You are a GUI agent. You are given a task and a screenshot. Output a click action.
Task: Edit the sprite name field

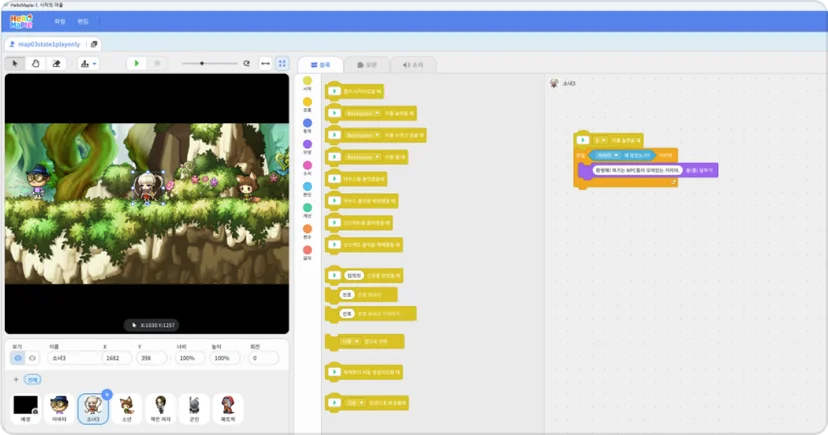73,358
